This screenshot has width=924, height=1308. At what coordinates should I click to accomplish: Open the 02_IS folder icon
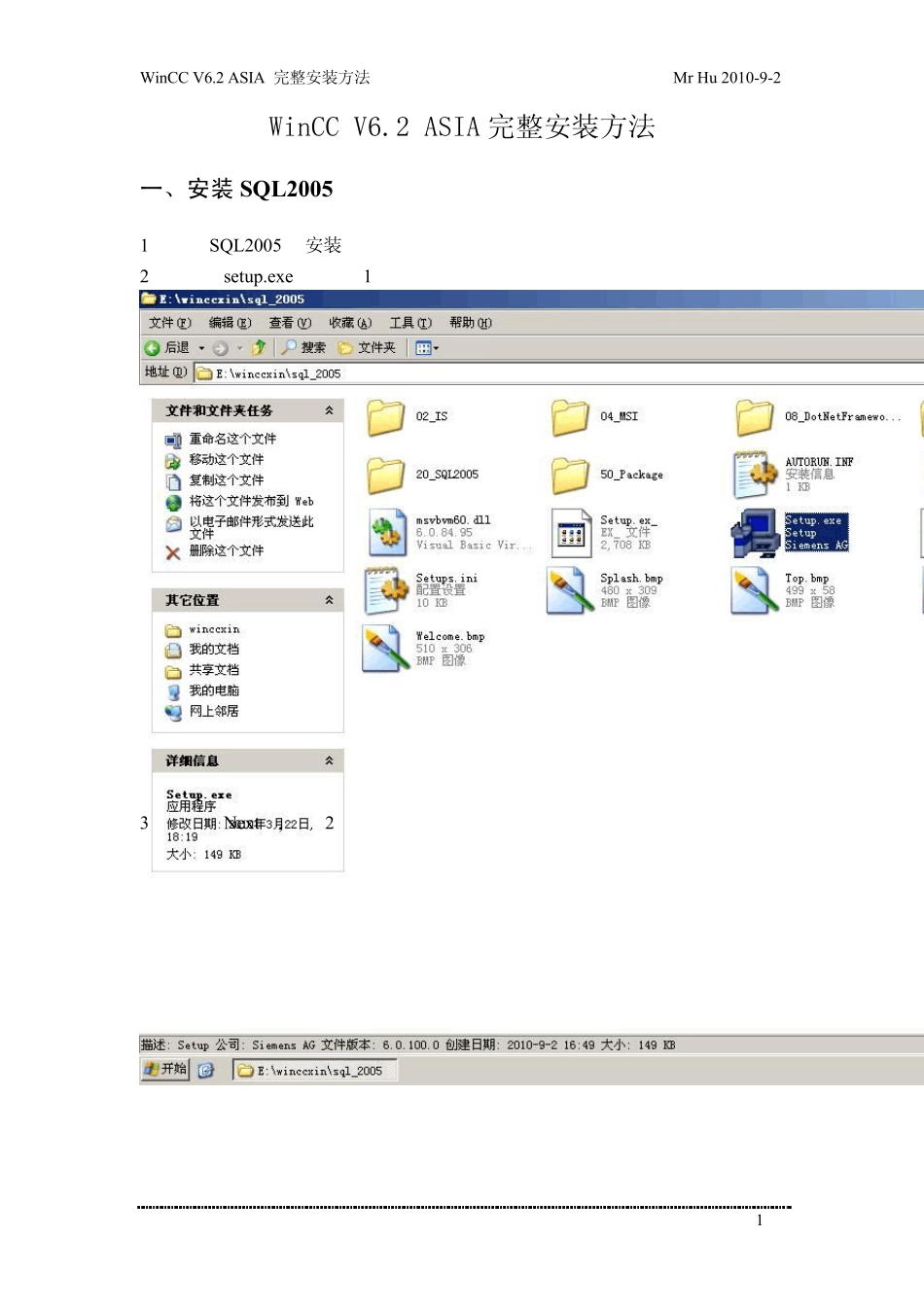[x=385, y=417]
